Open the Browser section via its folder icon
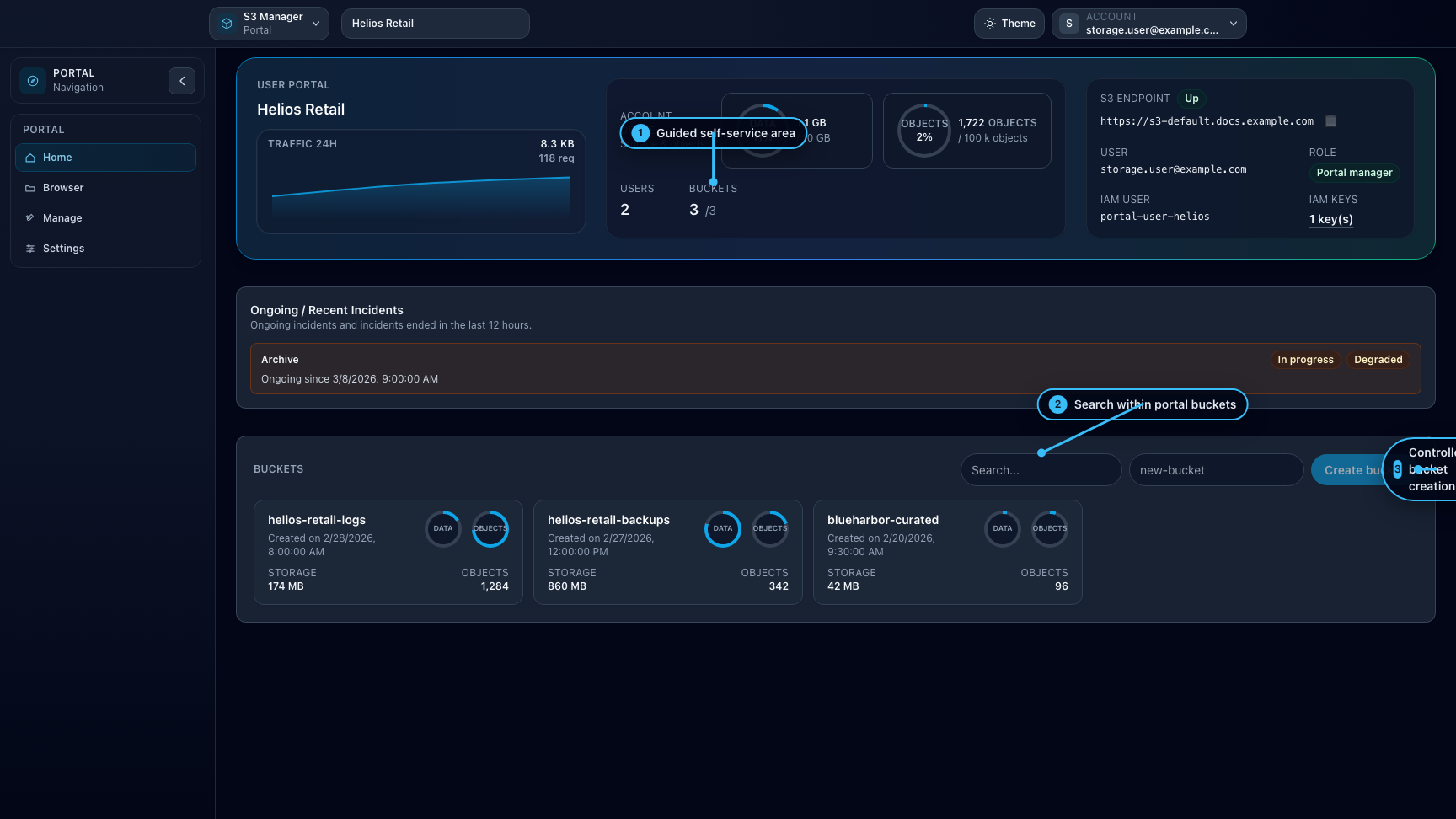The image size is (1456, 819). [29, 187]
